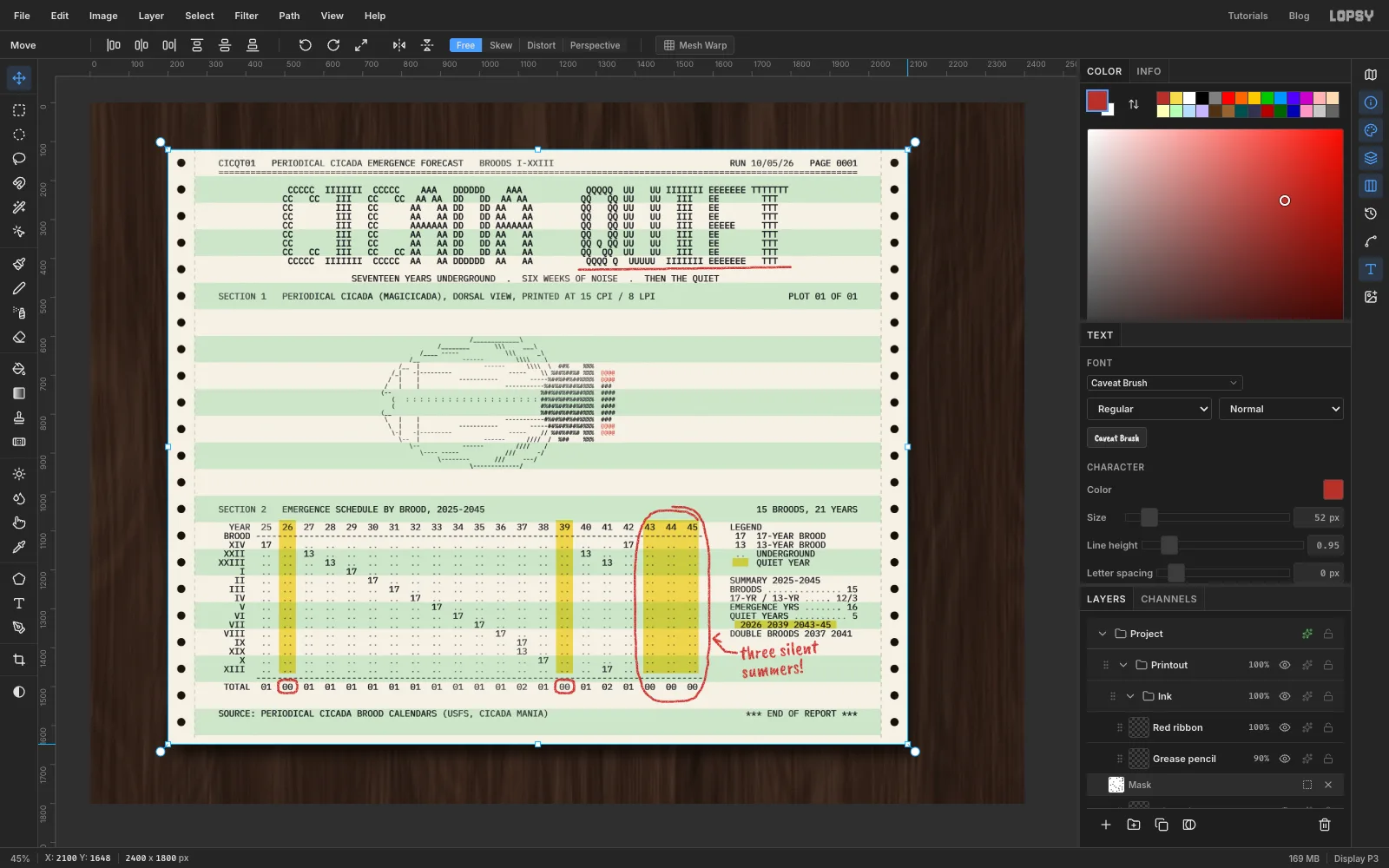The image size is (1389, 868).
Task: Adjust the text Size slider
Action: click(x=1208, y=517)
